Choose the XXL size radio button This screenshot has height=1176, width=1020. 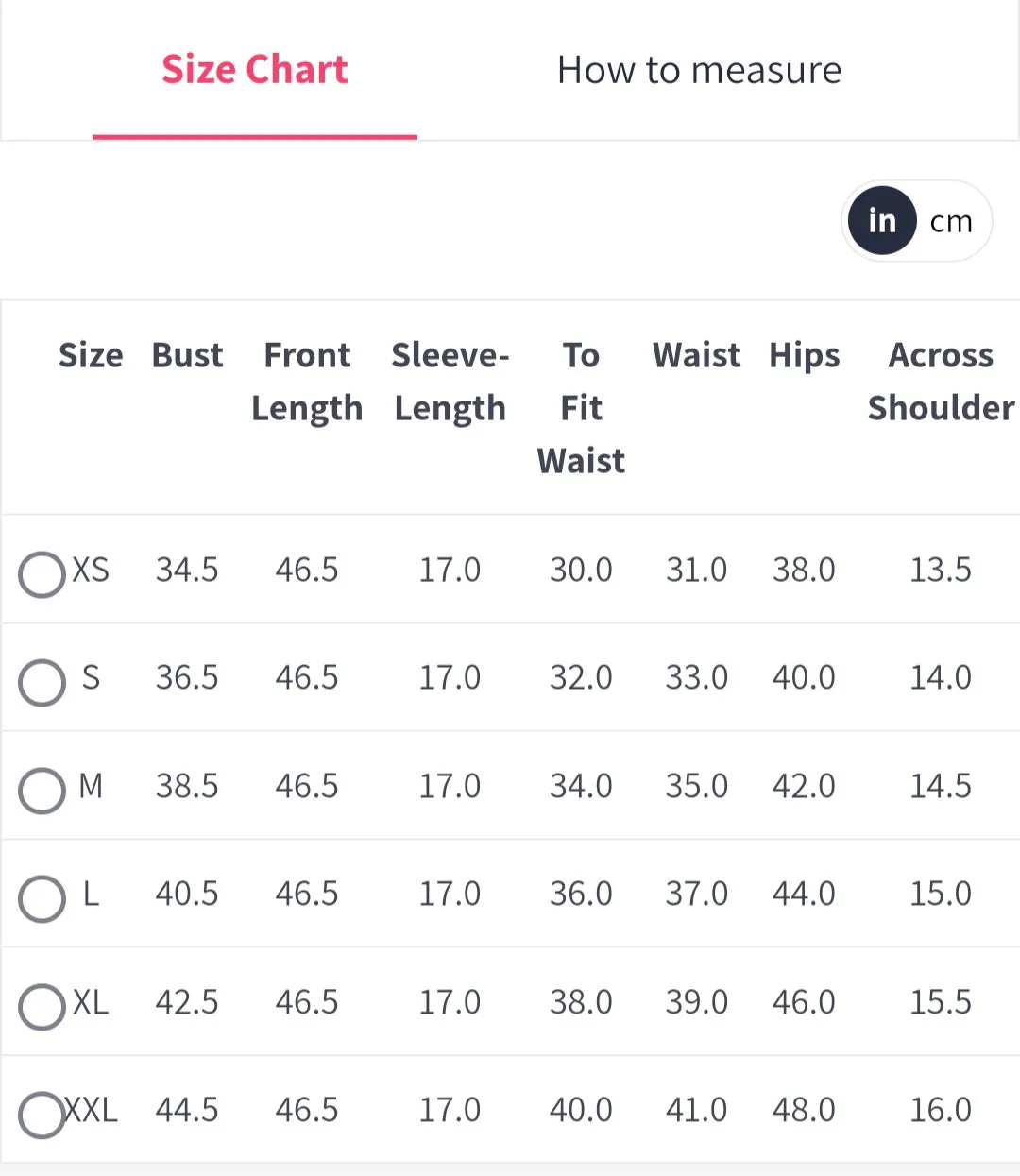[x=42, y=1115]
